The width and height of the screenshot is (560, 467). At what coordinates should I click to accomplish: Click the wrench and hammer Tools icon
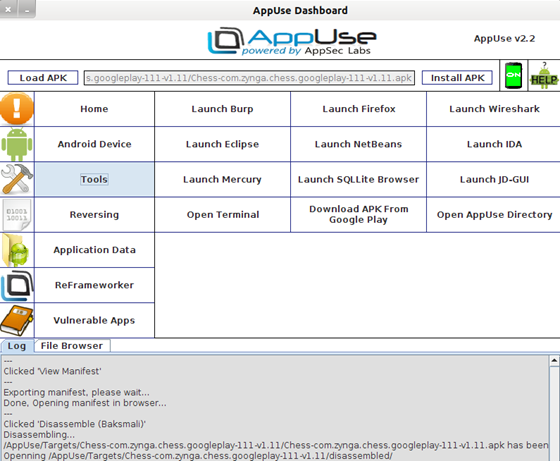point(17,179)
